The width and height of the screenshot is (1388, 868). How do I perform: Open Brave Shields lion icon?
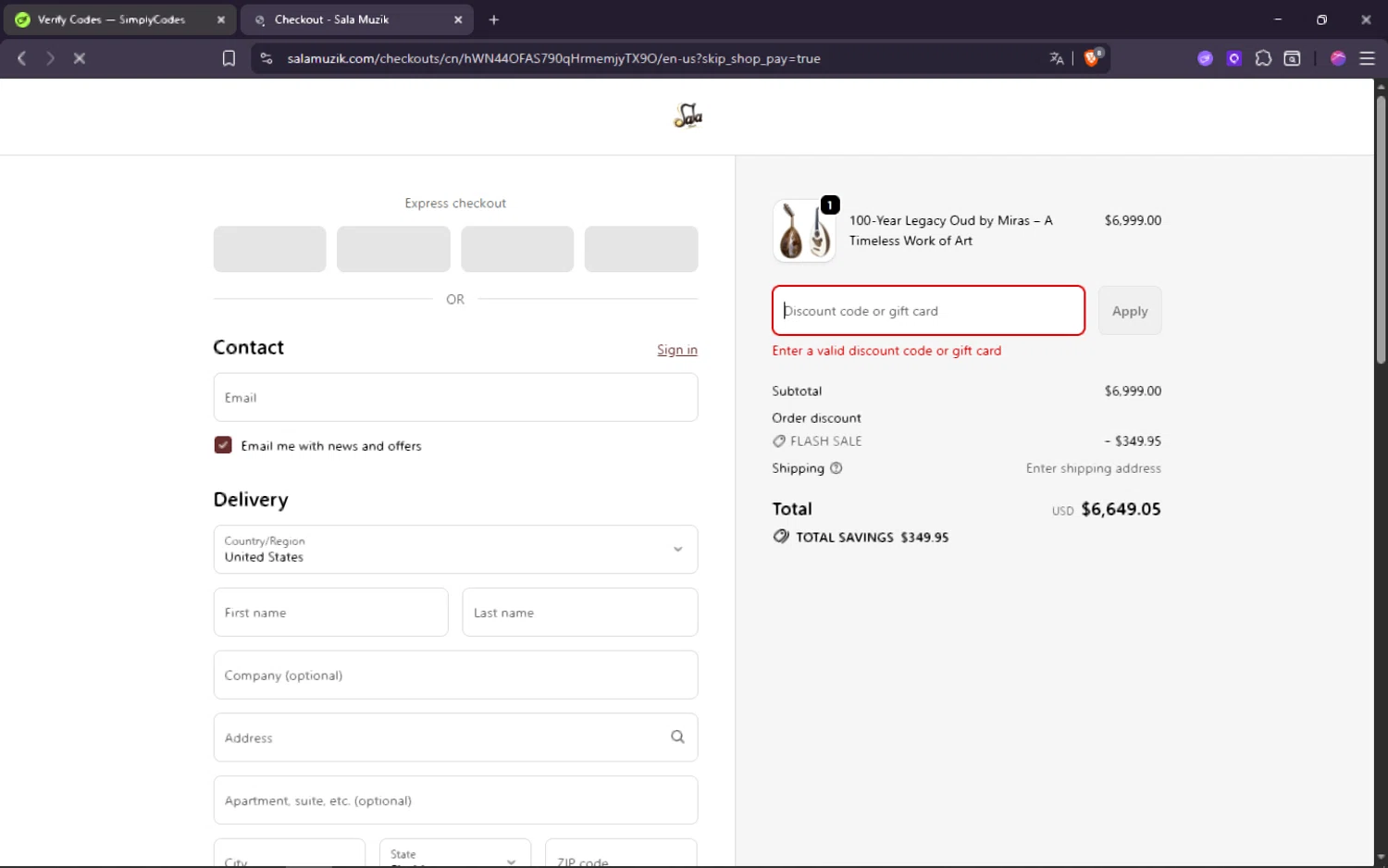(x=1093, y=57)
